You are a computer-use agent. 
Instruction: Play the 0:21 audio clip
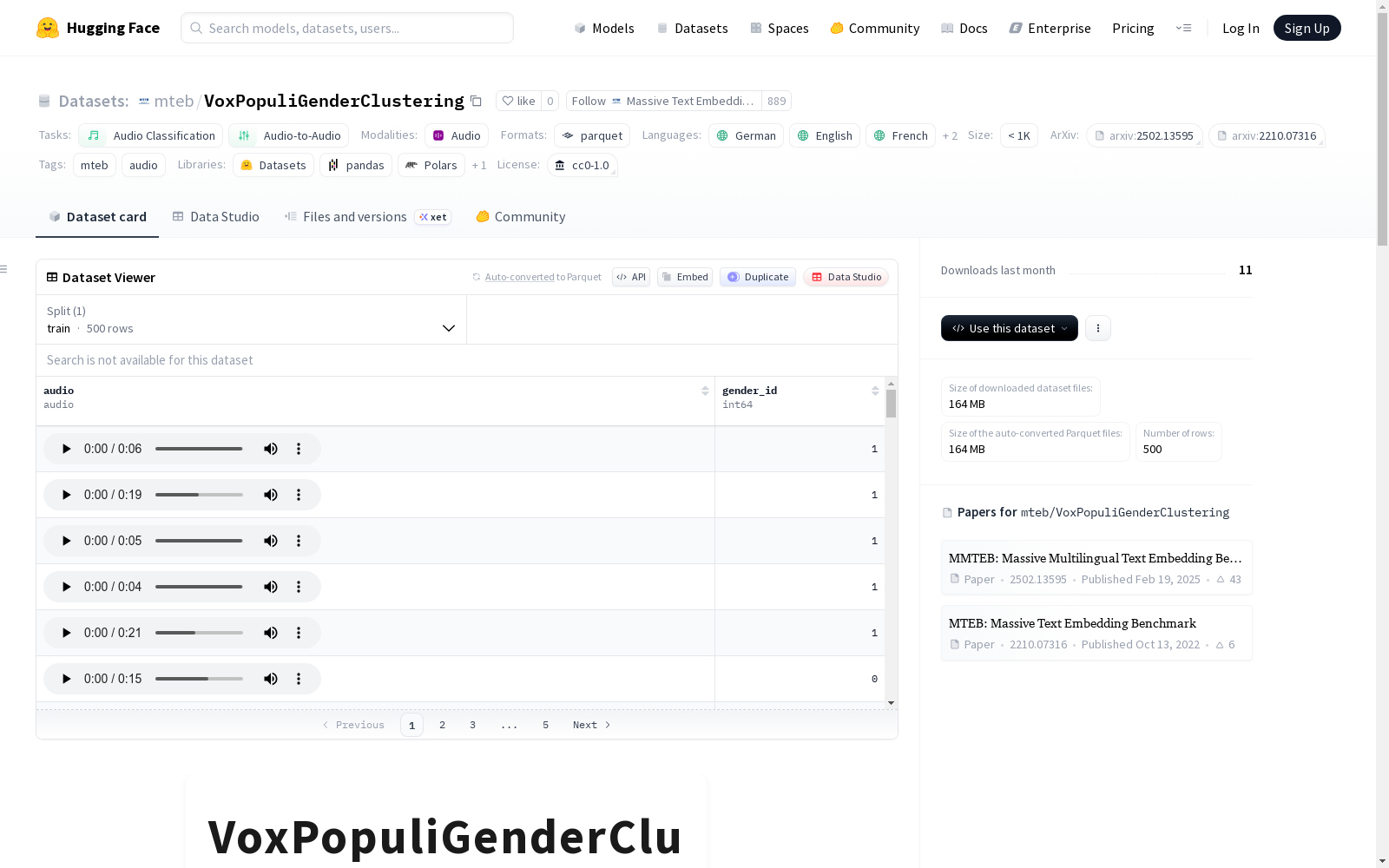coord(66,633)
